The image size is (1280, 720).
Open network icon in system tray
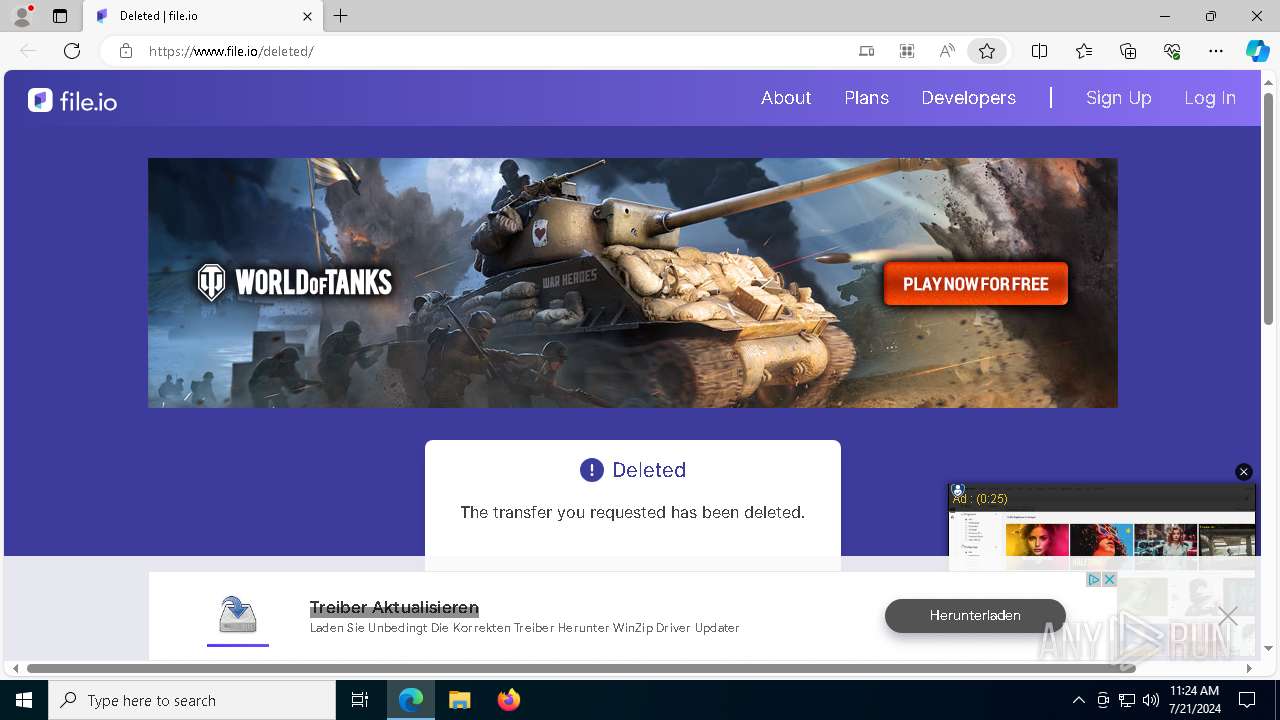1127,700
